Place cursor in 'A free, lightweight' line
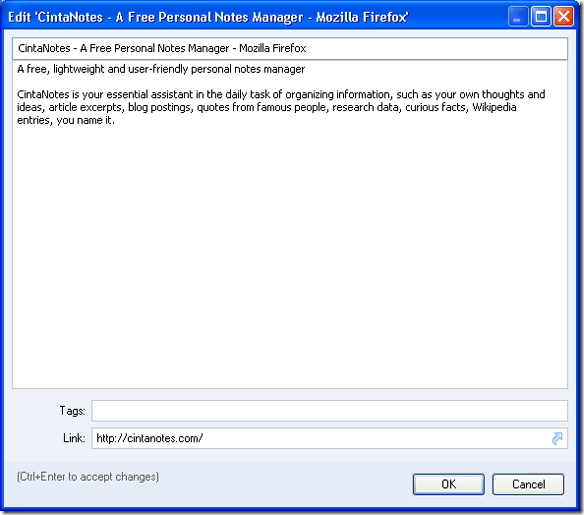The height and width of the screenshot is (515, 584). [x=161, y=69]
